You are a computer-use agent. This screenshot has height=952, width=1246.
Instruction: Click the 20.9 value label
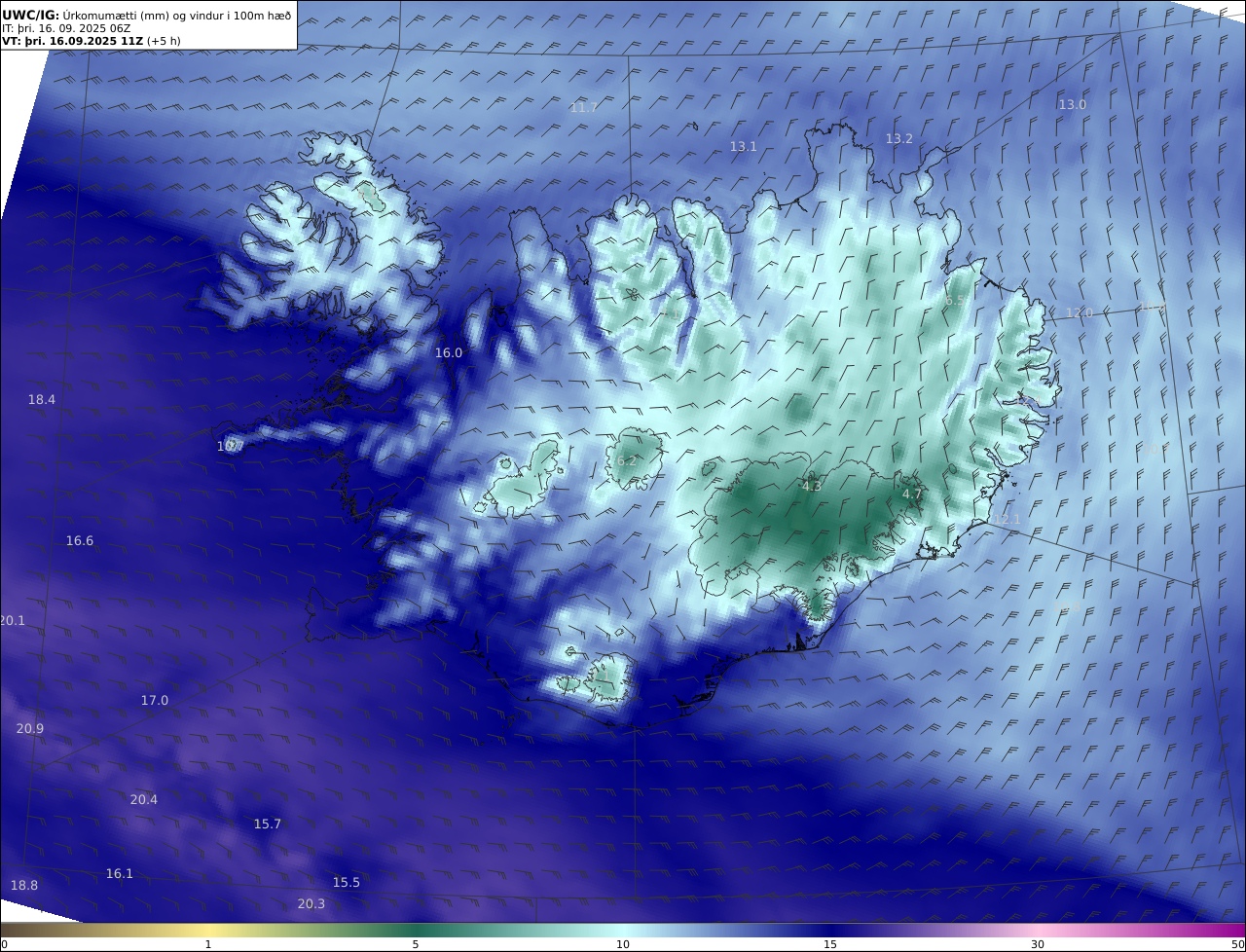coord(30,729)
